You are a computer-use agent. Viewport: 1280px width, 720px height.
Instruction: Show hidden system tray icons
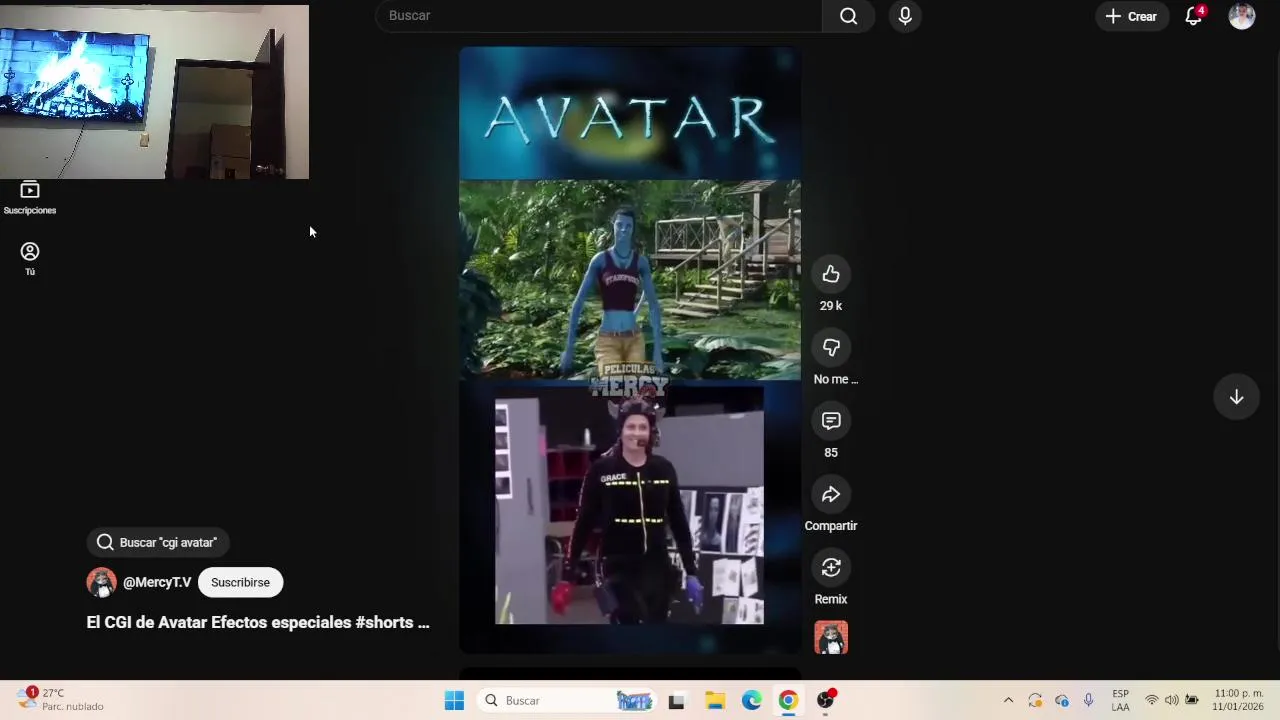coord(1008,701)
